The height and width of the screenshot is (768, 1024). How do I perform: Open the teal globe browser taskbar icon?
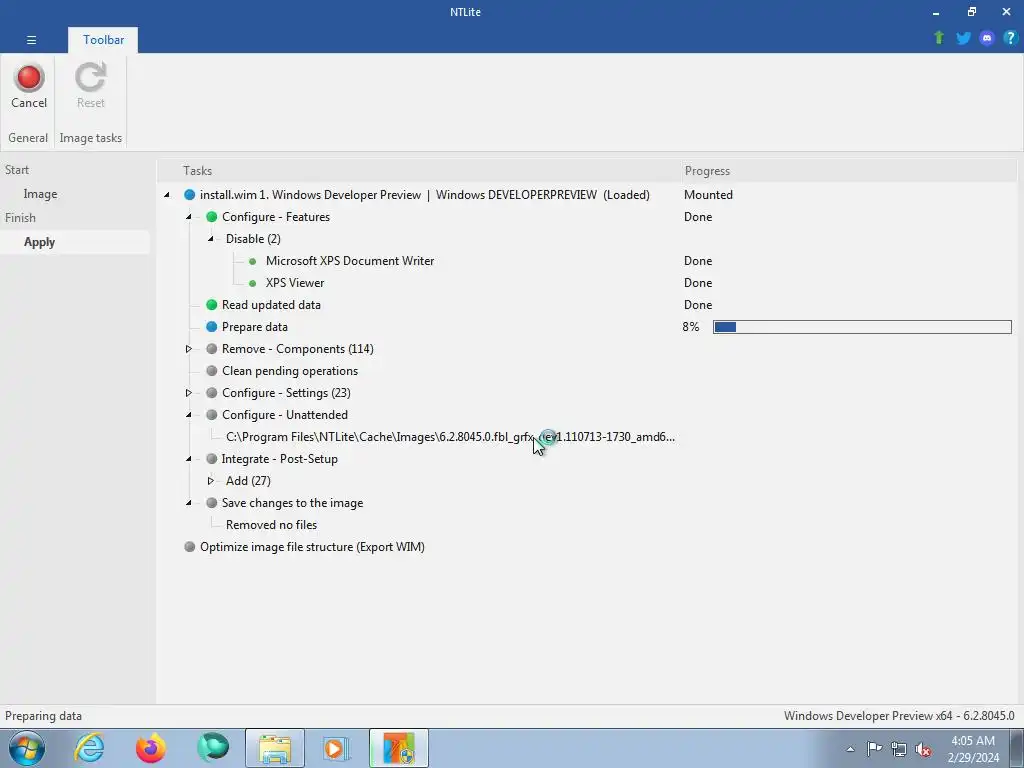(x=212, y=748)
